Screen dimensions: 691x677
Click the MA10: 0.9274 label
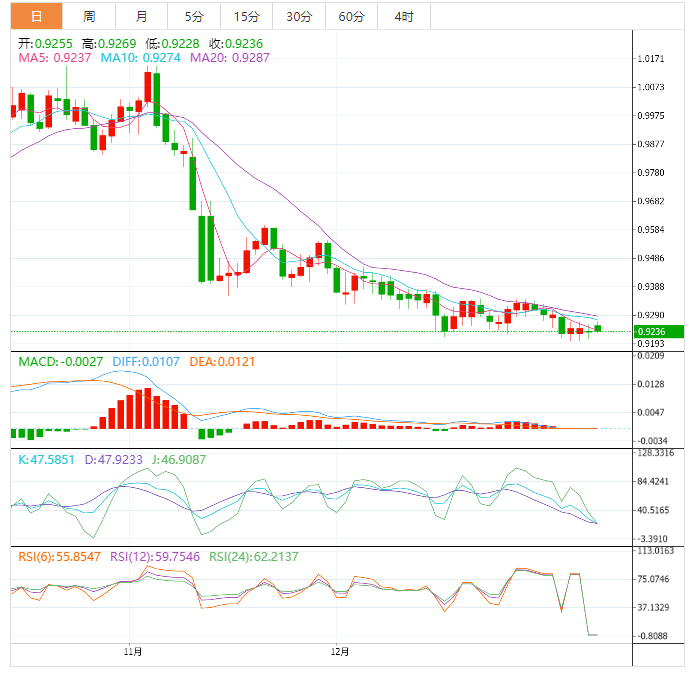pos(141,58)
